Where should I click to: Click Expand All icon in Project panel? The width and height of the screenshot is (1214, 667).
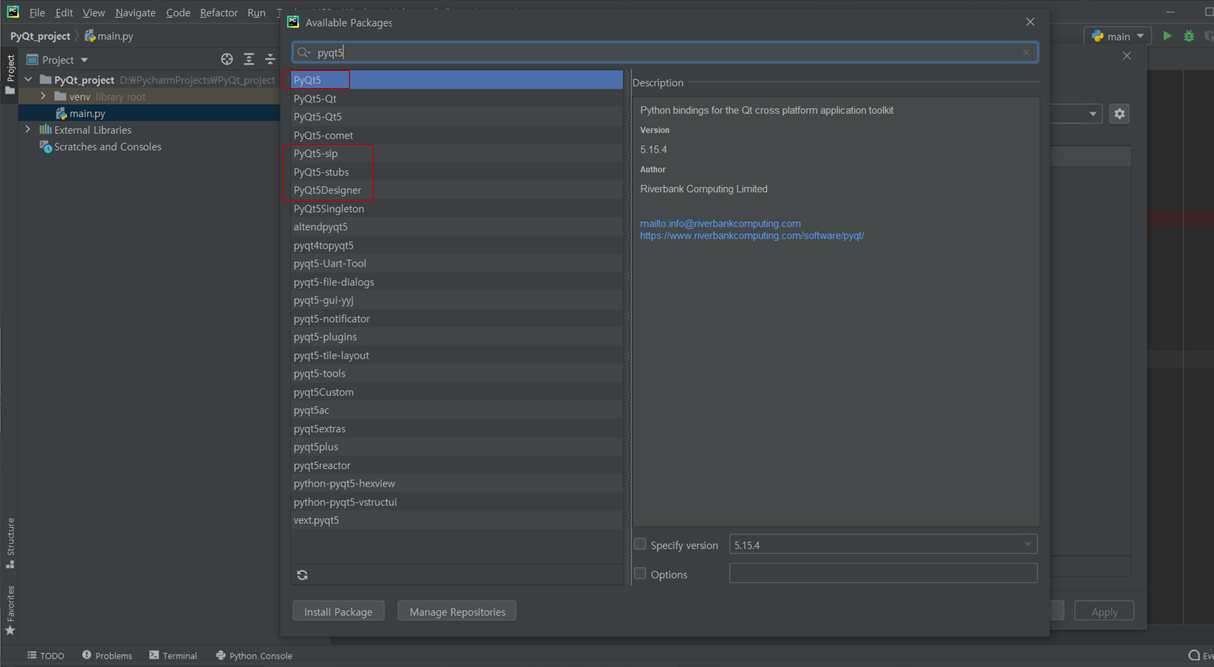point(249,60)
